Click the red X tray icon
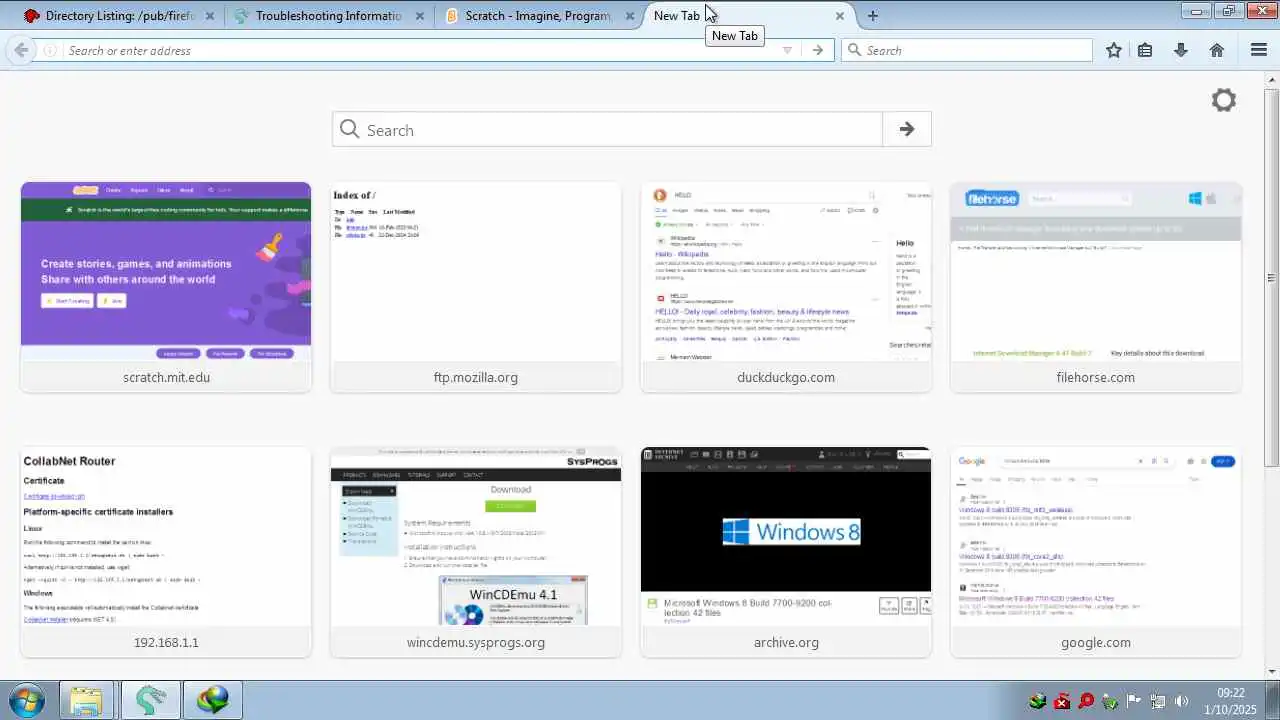 [1062, 701]
